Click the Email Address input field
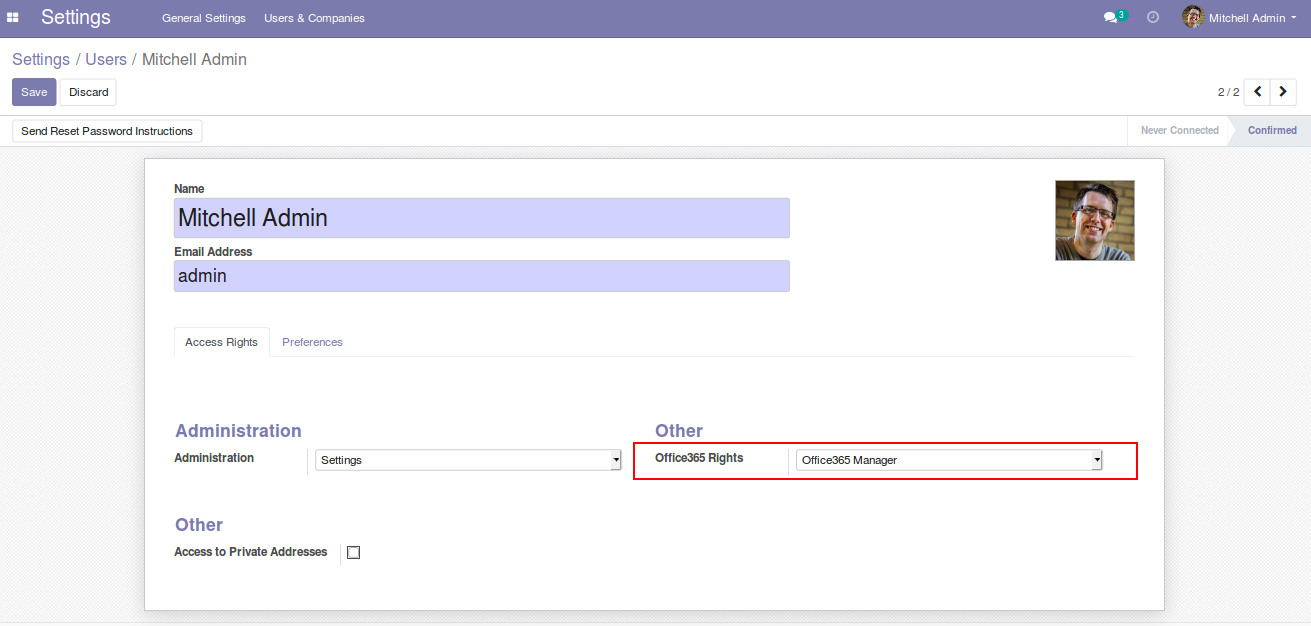The image size is (1311, 626). [481, 276]
